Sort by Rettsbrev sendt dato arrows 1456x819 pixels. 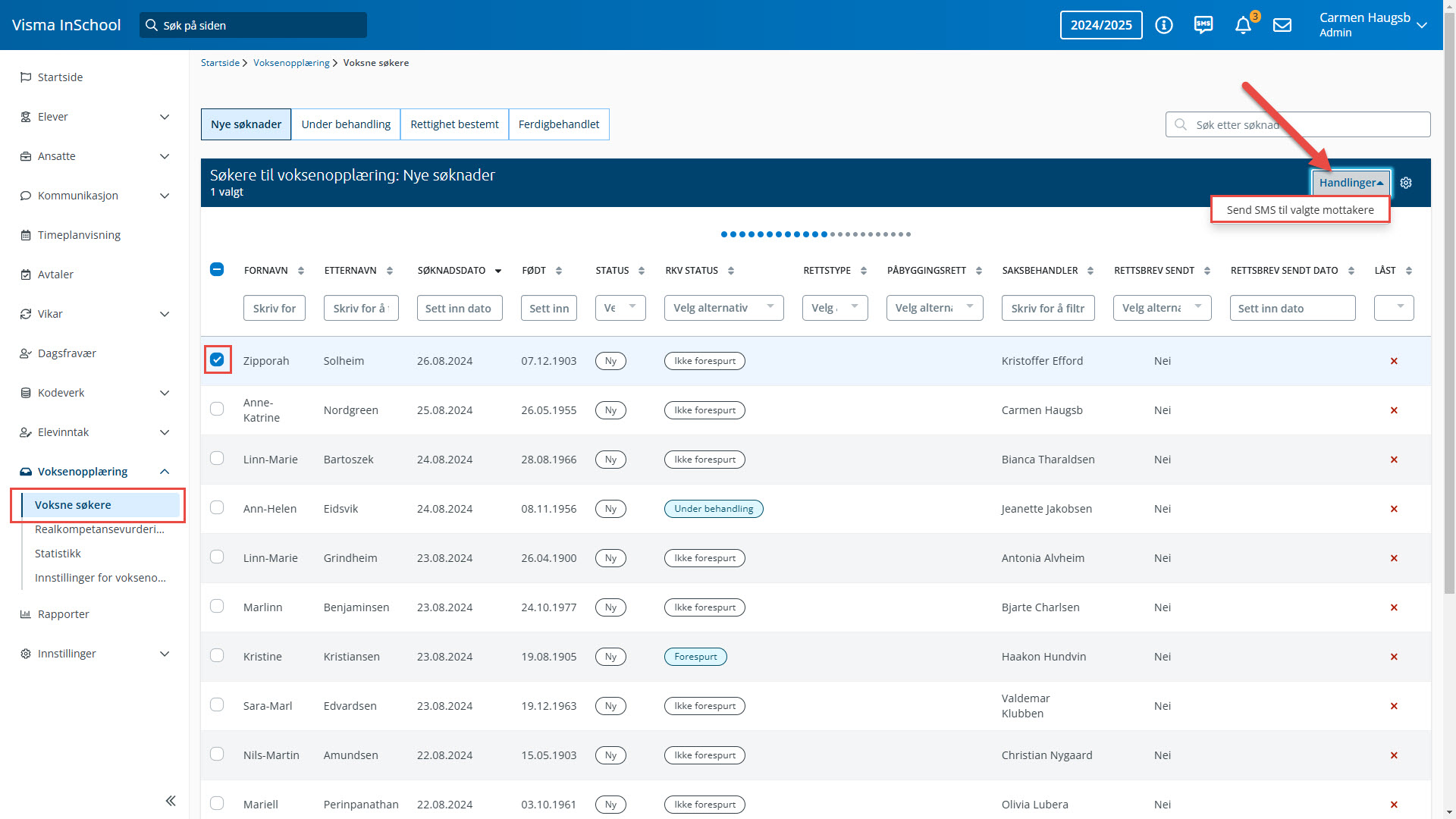pyautogui.click(x=1351, y=271)
